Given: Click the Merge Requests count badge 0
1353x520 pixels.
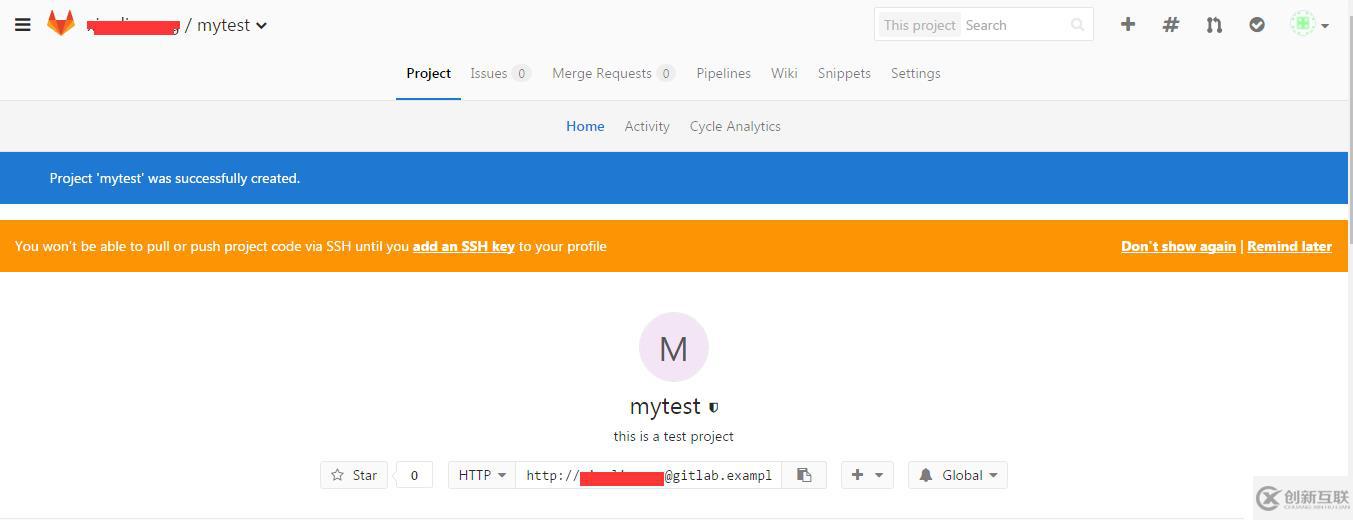Looking at the screenshot, I should (666, 73).
